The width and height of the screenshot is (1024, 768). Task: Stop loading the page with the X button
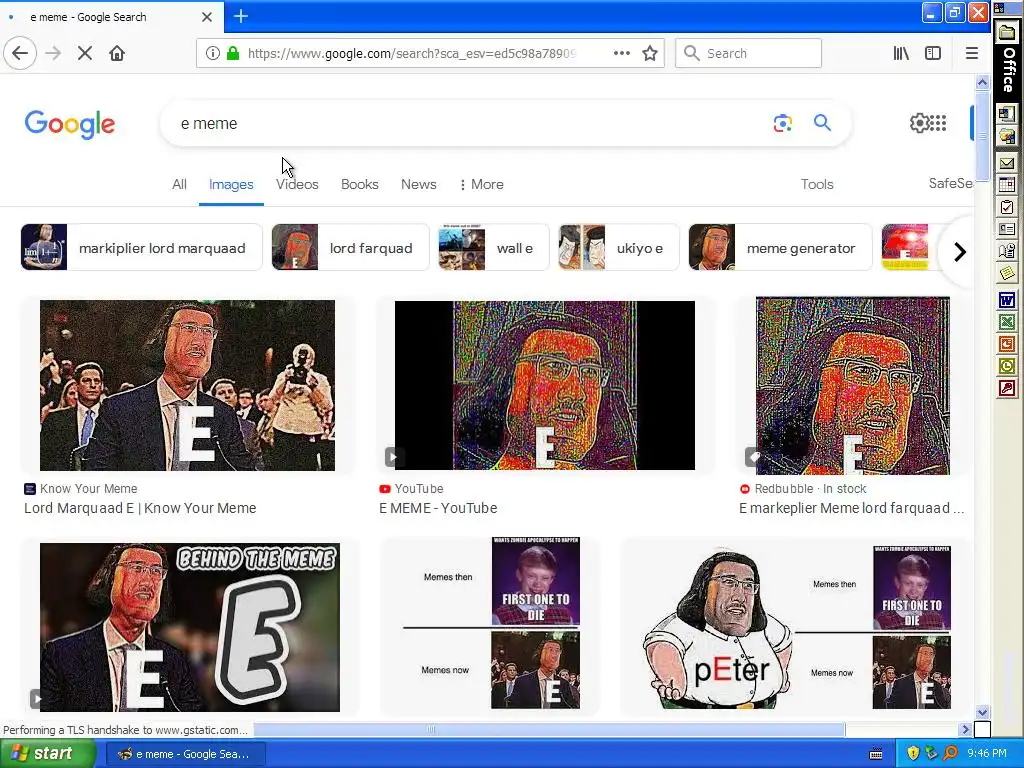tap(85, 54)
